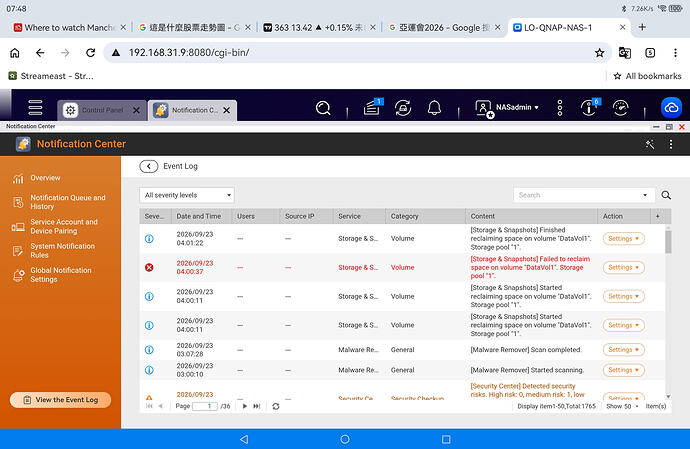Close the Notification Center app tab
The height and width of the screenshot is (449, 690).
click(227, 110)
